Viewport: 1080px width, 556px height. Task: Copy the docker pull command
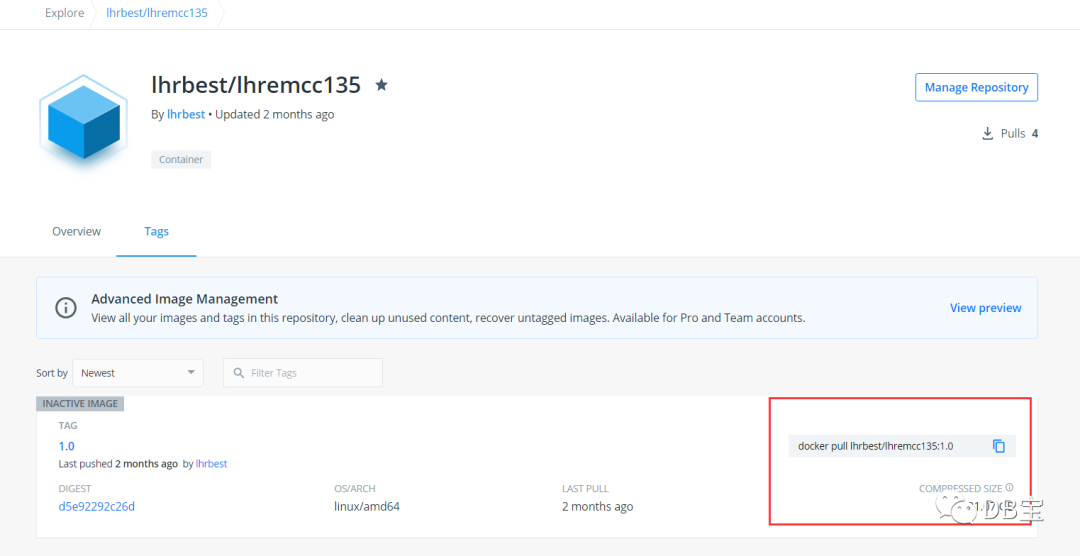(998, 446)
